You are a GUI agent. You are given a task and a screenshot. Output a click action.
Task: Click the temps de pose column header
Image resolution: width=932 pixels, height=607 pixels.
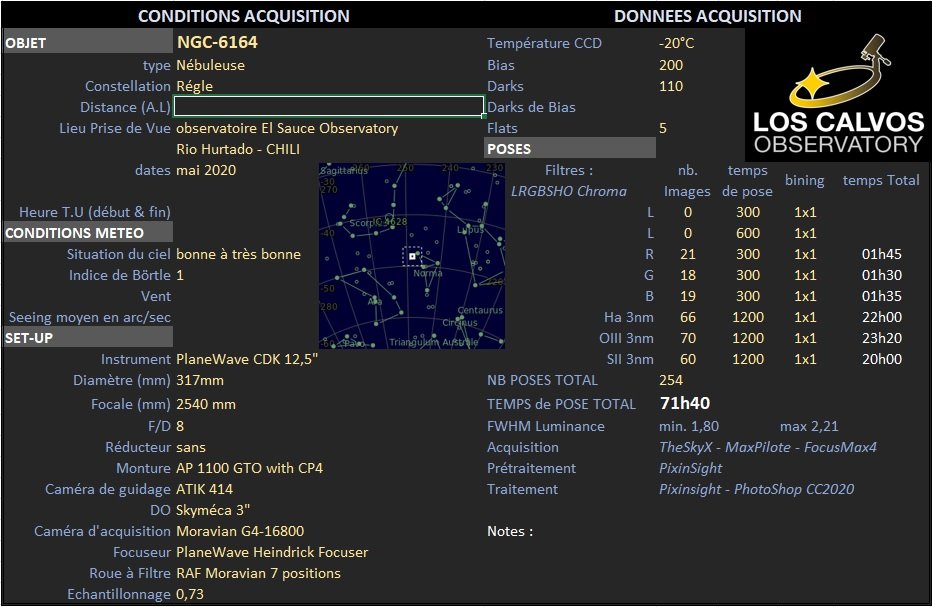pyautogui.click(x=748, y=181)
